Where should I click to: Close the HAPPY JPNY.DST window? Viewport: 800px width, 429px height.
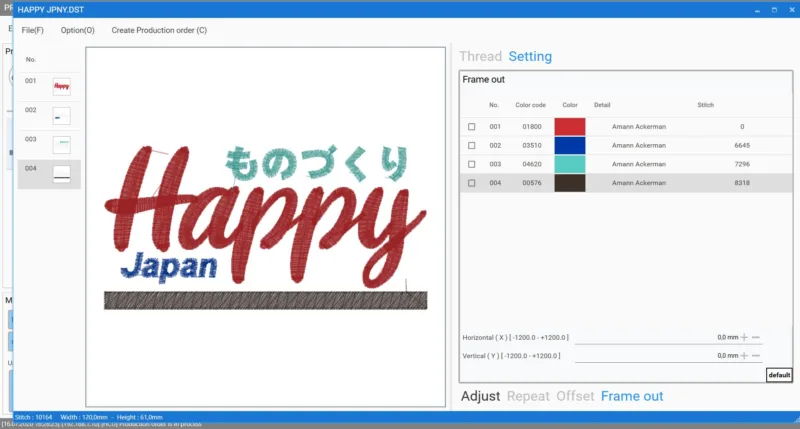[792, 10]
